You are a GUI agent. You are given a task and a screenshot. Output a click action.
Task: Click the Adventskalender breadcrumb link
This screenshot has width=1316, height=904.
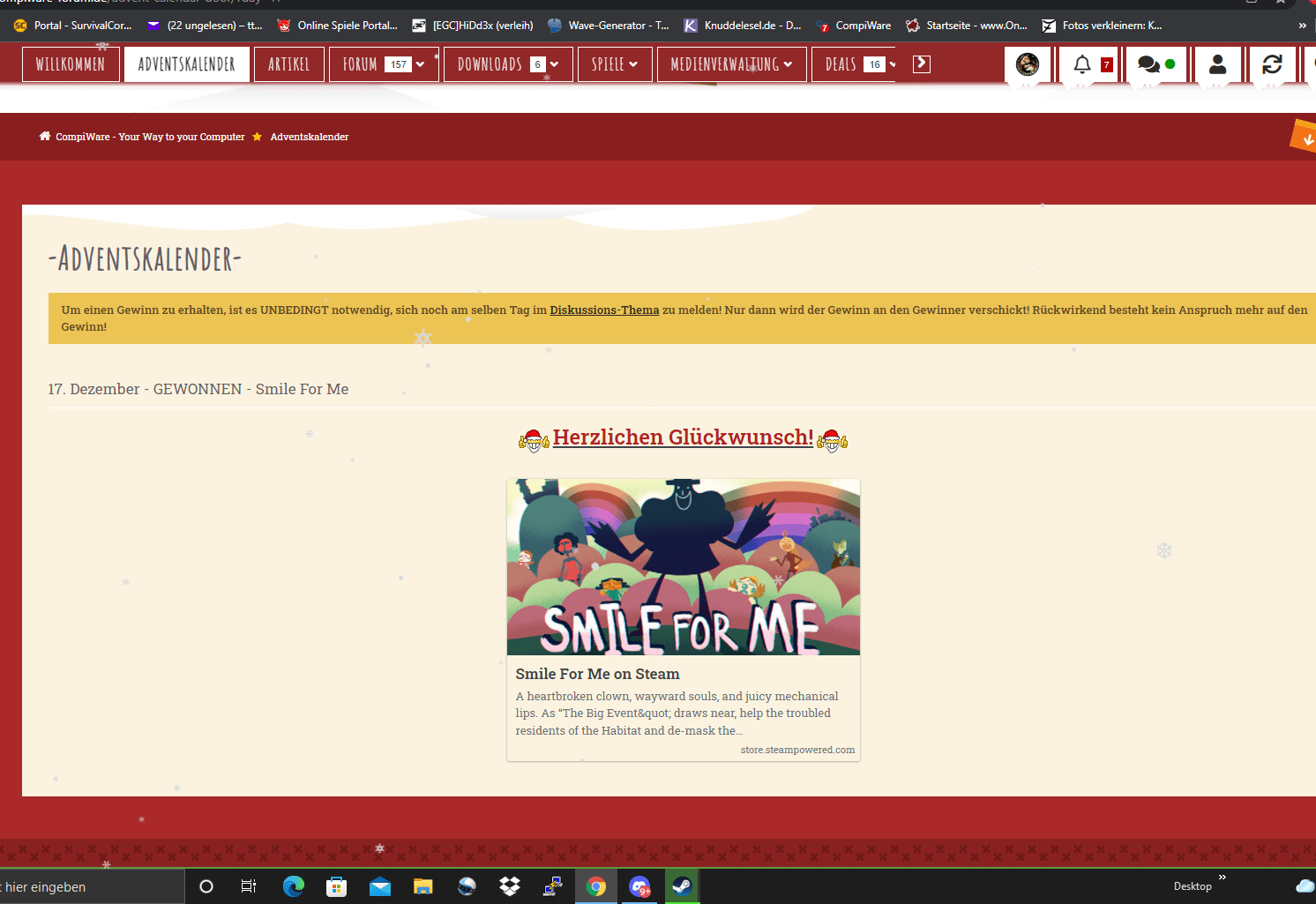click(310, 137)
